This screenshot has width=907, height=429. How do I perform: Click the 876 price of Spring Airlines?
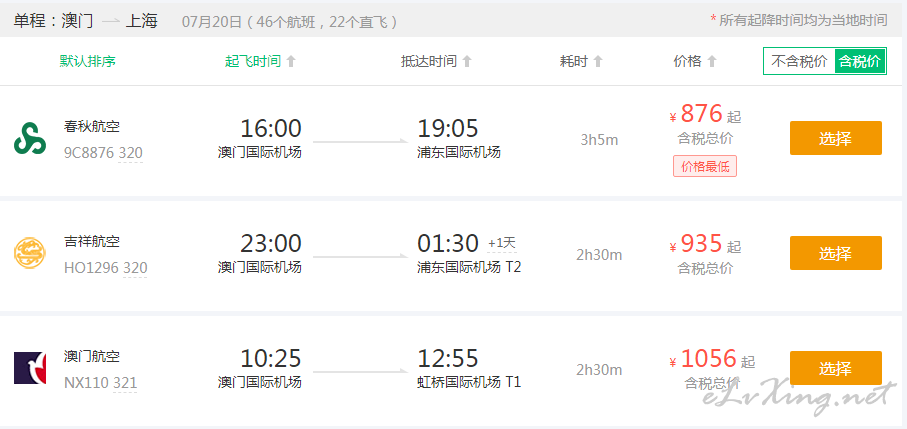click(x=701, y=114)
